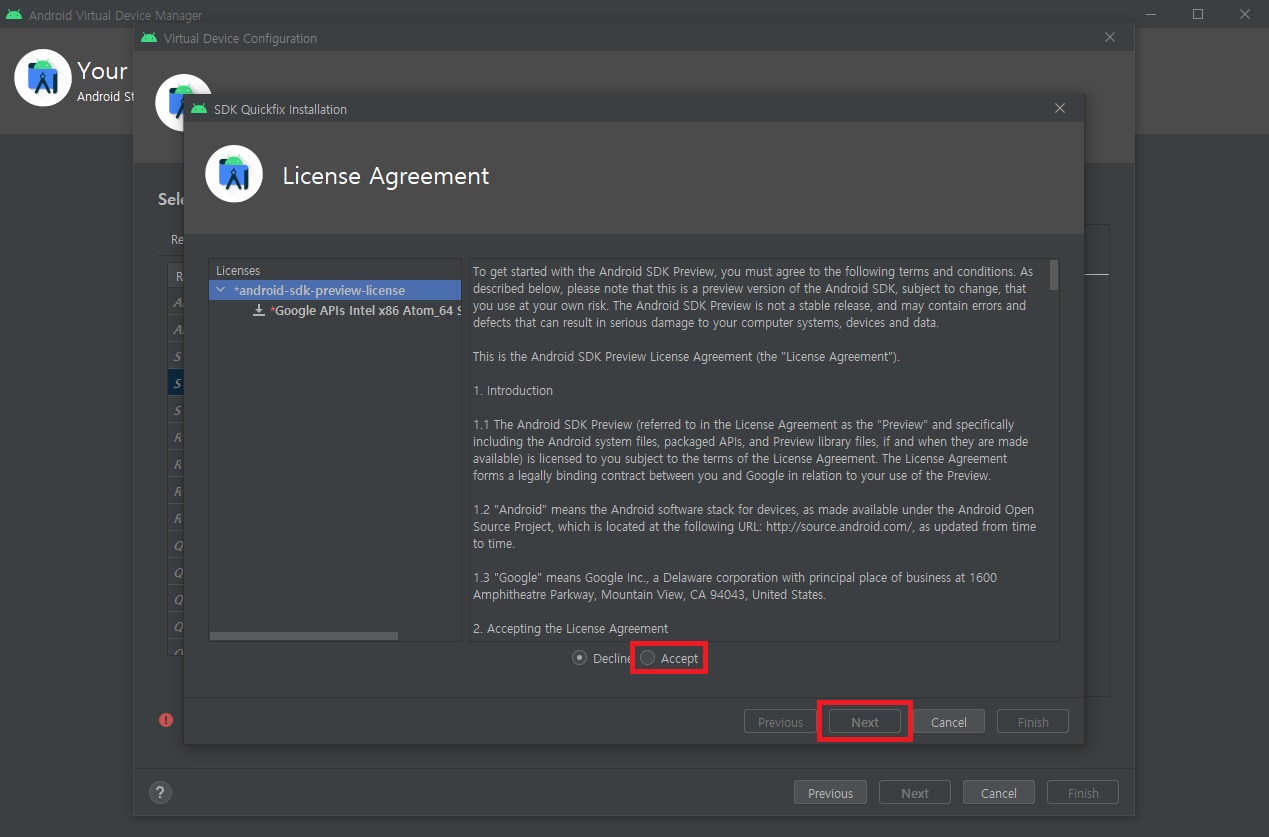Click the '1. Introduction' heading in license text

[513, 390]
